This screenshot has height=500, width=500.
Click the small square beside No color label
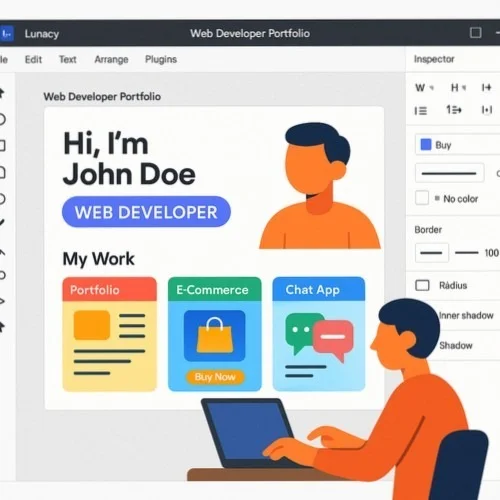click(x=437, y=198)
